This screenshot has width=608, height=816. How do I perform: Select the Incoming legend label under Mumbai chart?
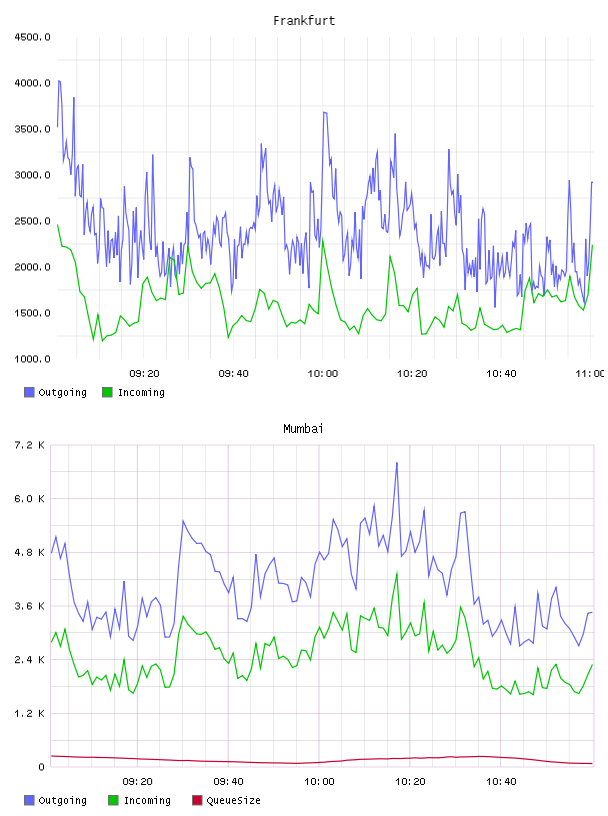(147, 800)
